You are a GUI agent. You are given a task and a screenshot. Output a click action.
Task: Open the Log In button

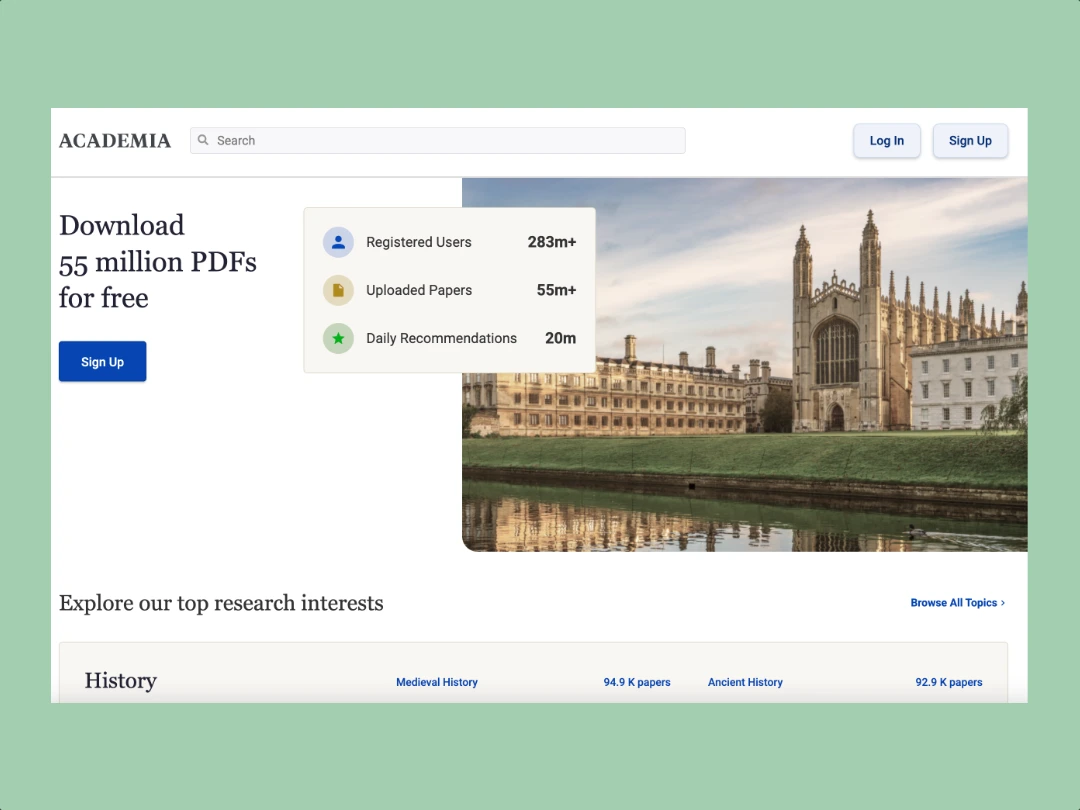point(886,141)
